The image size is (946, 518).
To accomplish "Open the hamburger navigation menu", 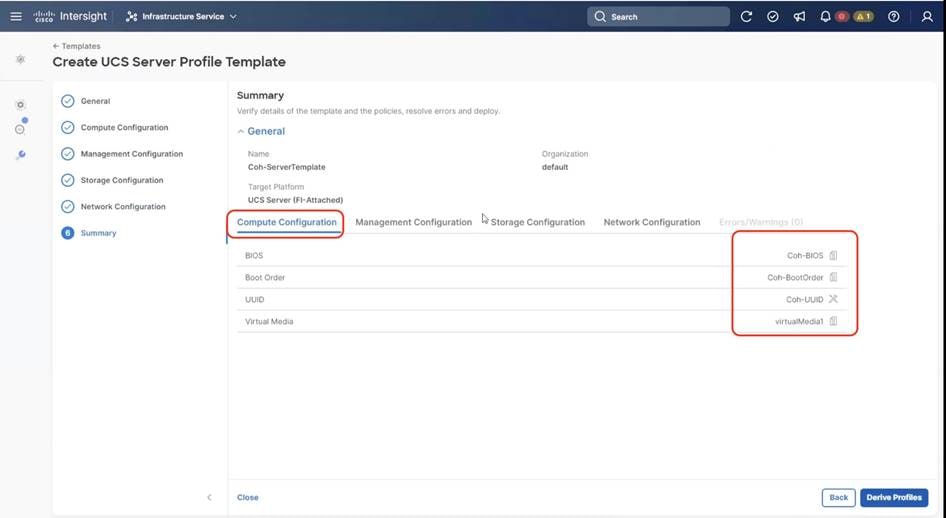I will pos(16,16).
